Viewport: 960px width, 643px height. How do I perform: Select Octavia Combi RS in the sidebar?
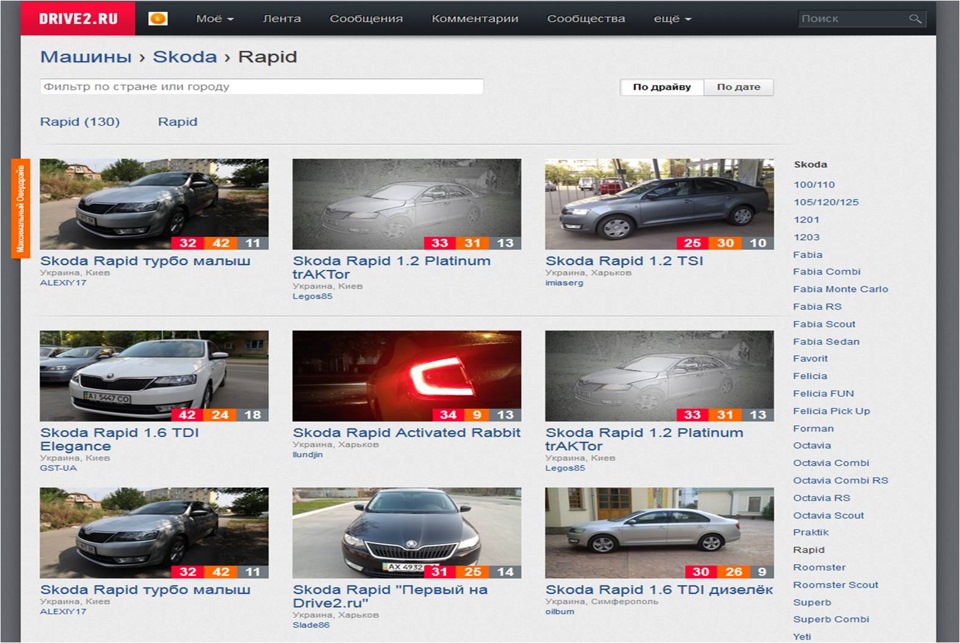(x=841, y=481)
